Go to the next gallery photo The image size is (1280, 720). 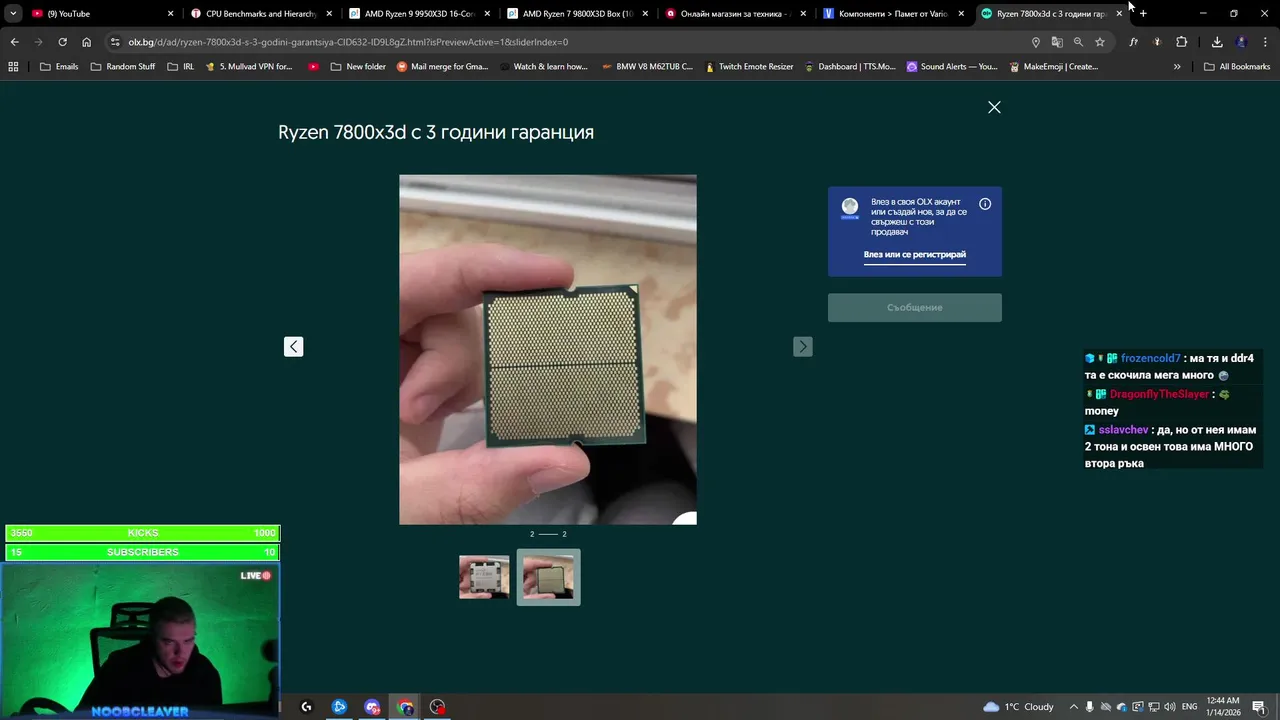803,346
